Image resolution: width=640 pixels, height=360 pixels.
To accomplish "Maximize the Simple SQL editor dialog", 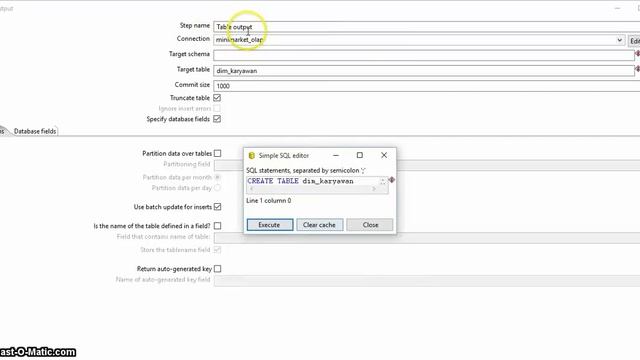I will point(360,155).
